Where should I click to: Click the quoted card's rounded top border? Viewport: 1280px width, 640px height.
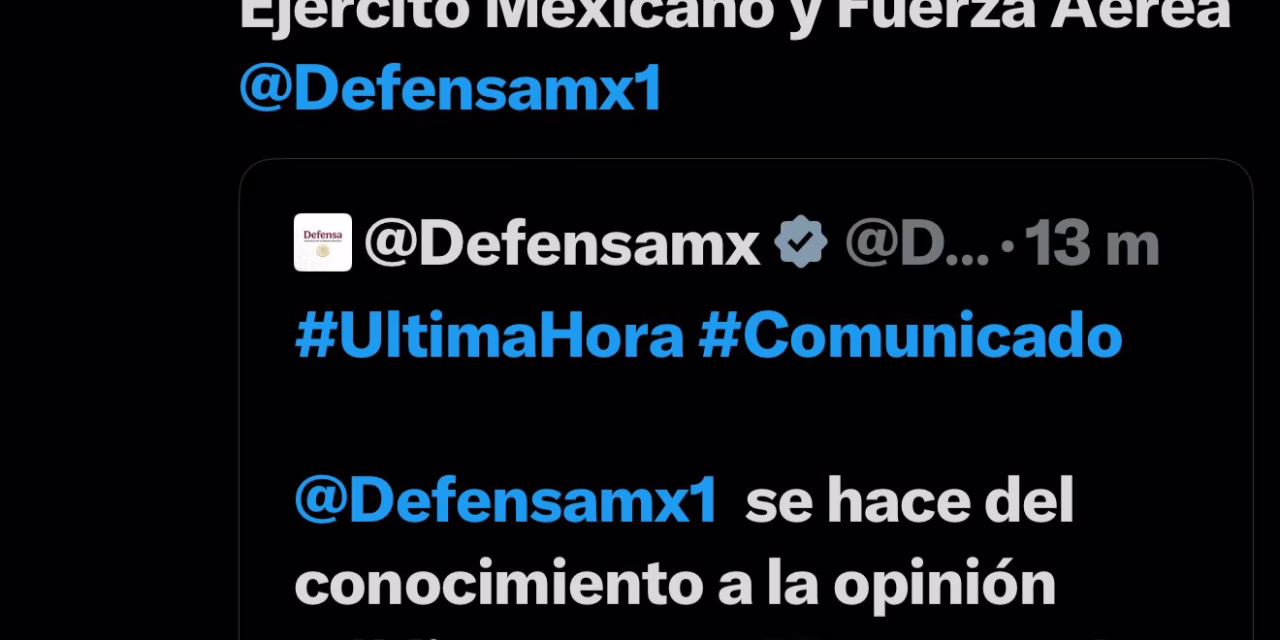(x=746, y=160)
